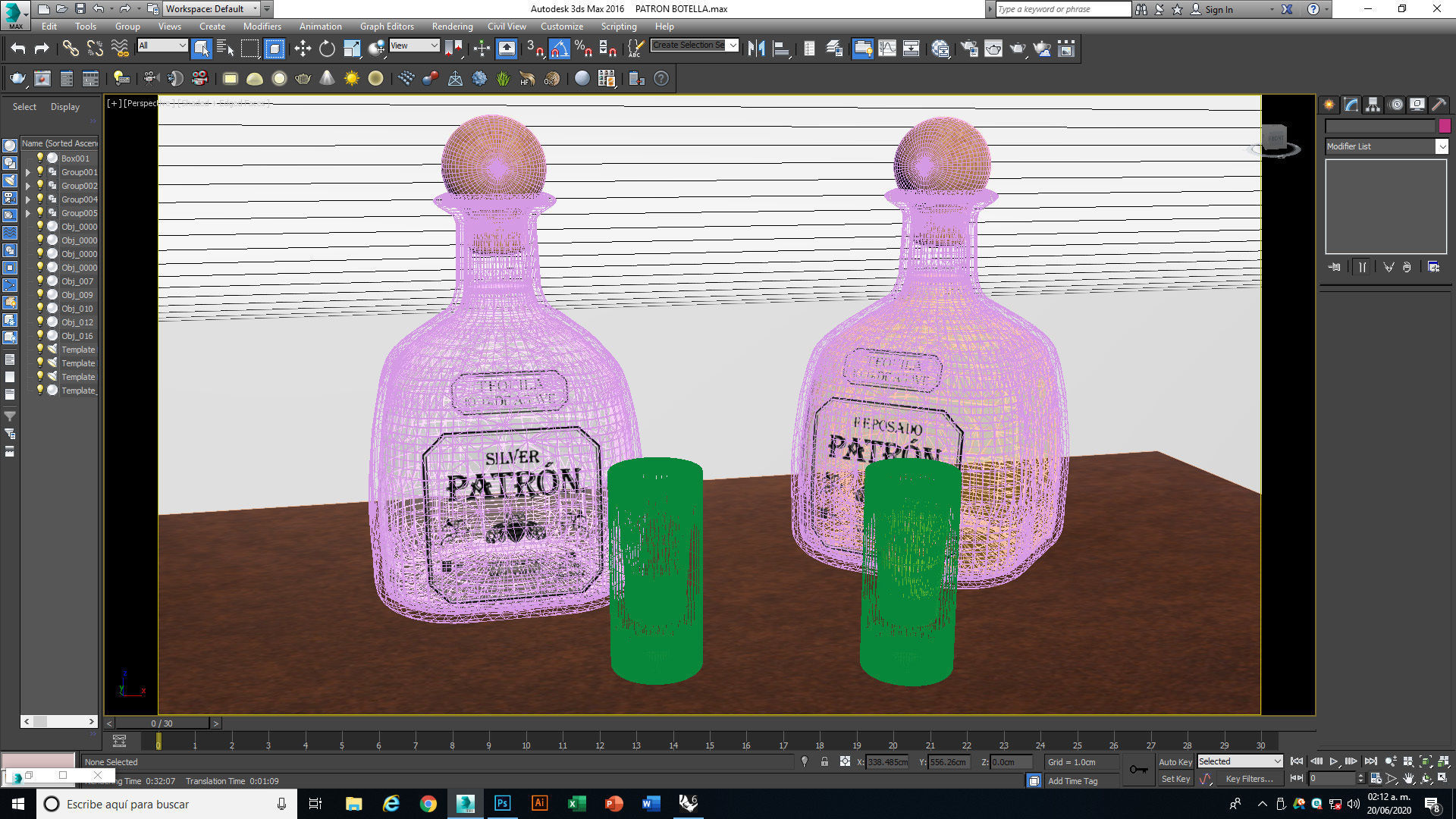Click the Windows Start button

point(18,804)
